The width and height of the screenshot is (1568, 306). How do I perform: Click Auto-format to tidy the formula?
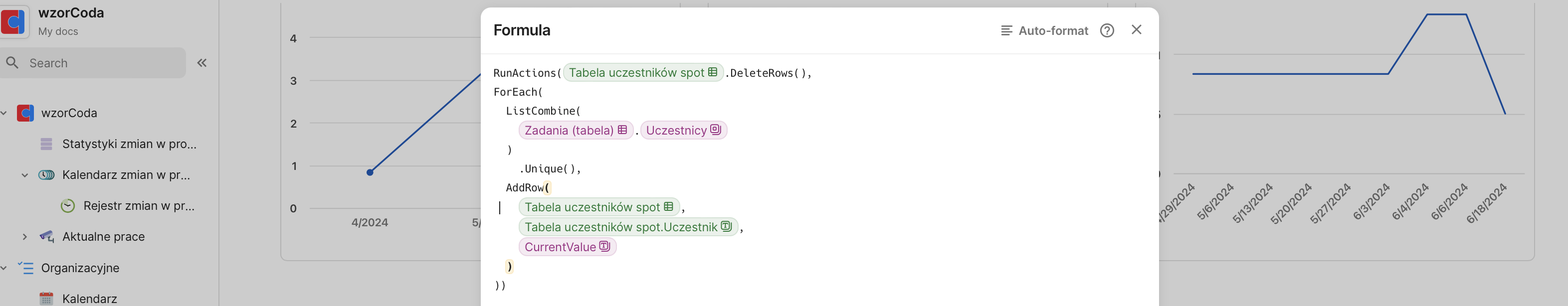tap(1044, 30)
